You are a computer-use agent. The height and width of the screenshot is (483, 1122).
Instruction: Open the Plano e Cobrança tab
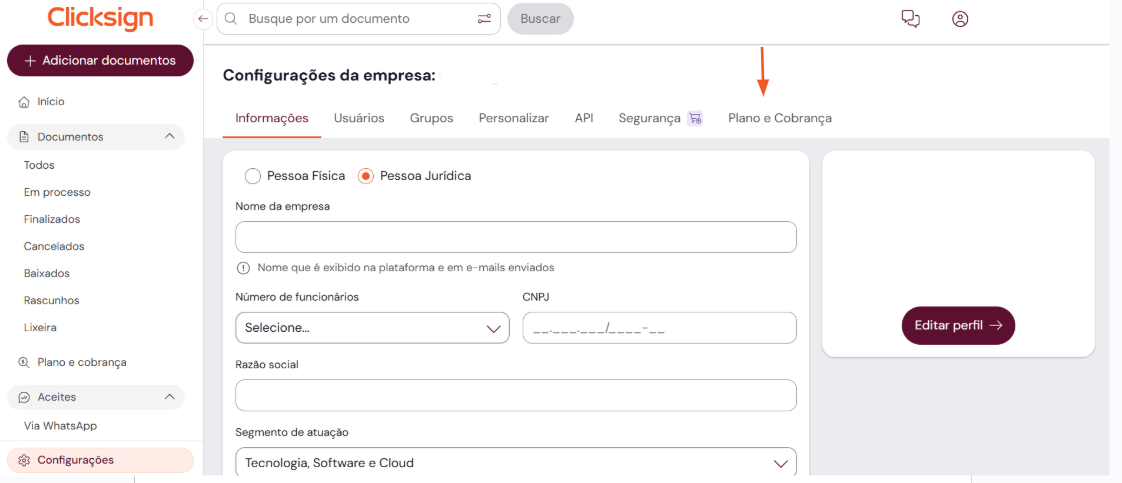779,118
